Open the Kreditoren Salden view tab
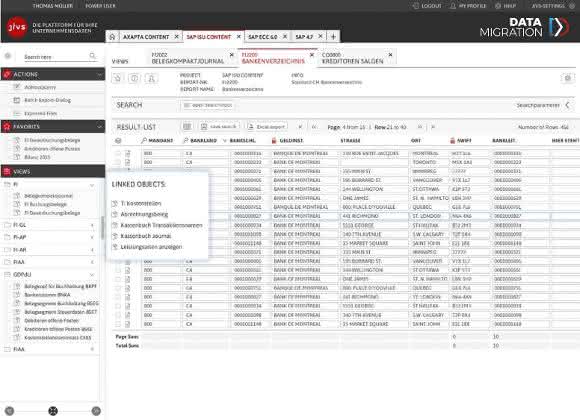This screenshot has width=580, height=420. pos(353,58)
